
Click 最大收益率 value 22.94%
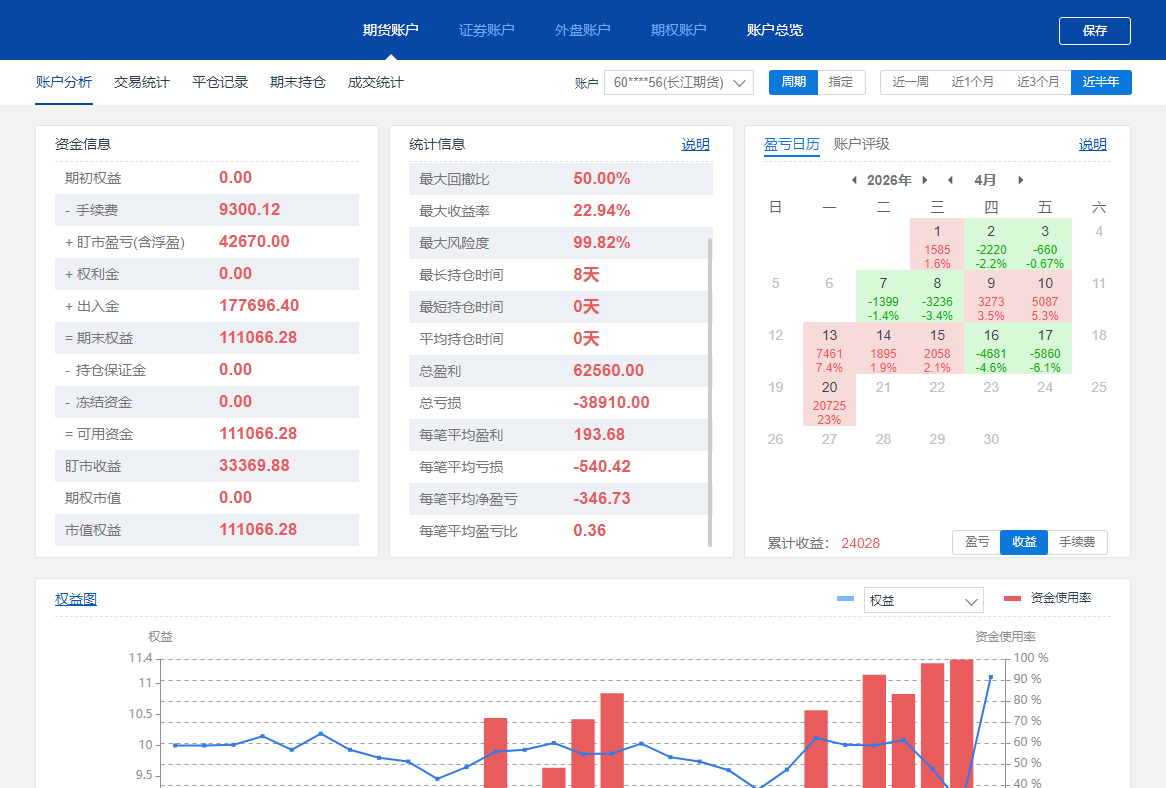click(x=602, y=210)
